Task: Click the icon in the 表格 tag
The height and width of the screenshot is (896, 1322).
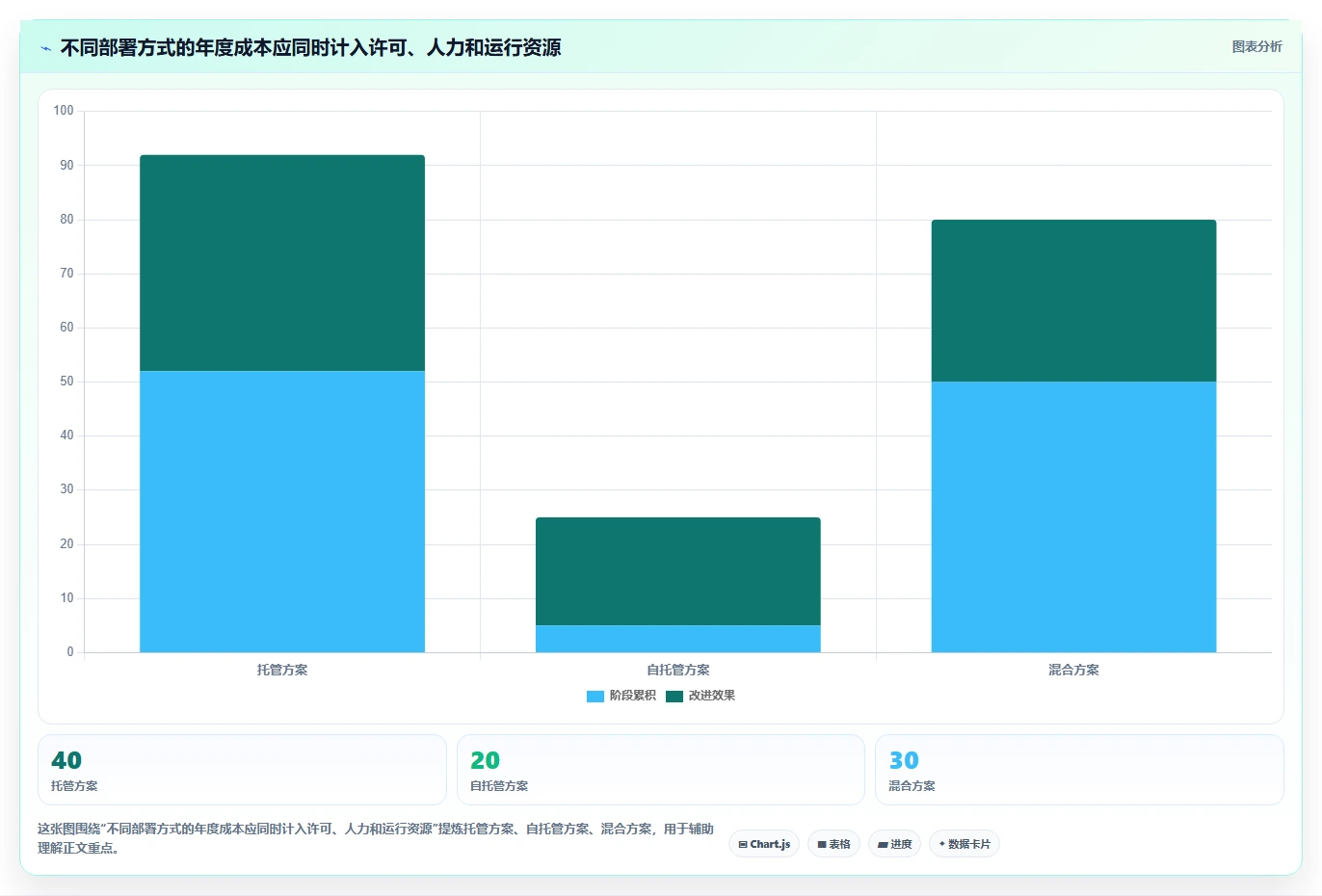Action: click(x=822, y=844)
